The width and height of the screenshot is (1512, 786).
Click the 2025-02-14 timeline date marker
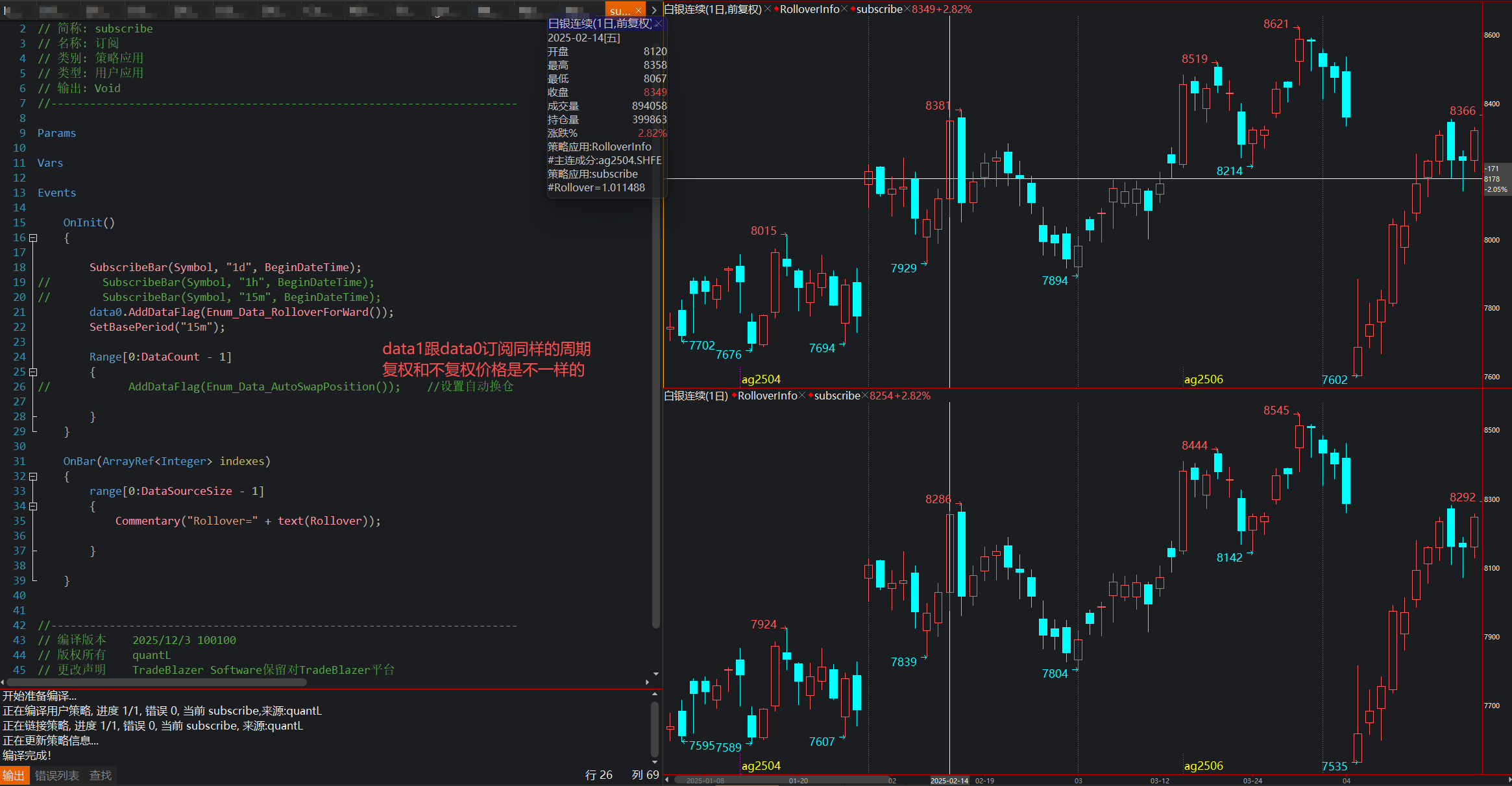pyautogui.click(x=949, y=781)
